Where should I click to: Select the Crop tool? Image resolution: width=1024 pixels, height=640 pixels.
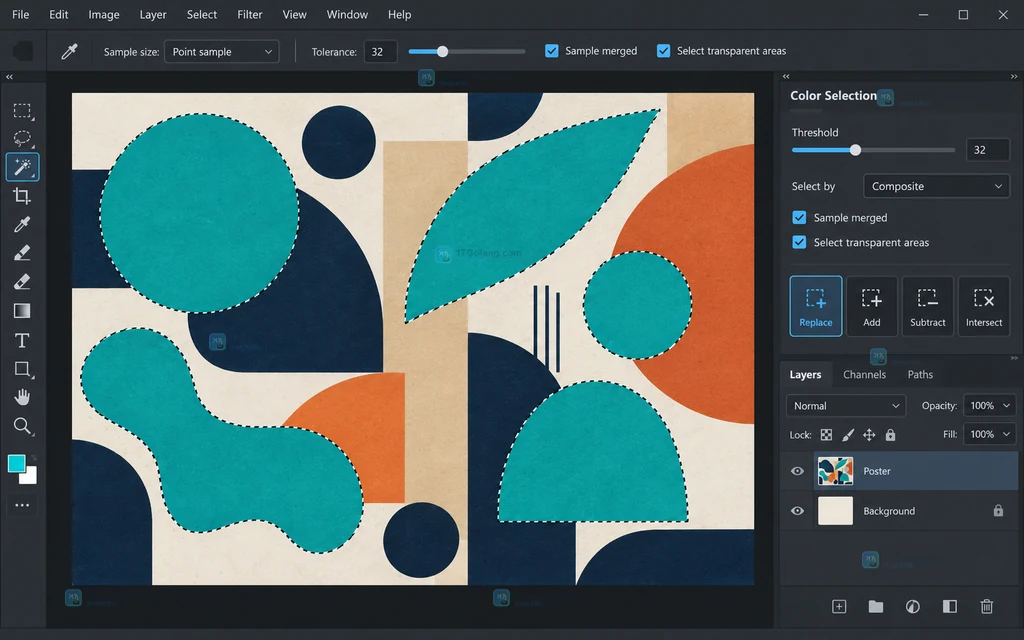pos(22,196)
